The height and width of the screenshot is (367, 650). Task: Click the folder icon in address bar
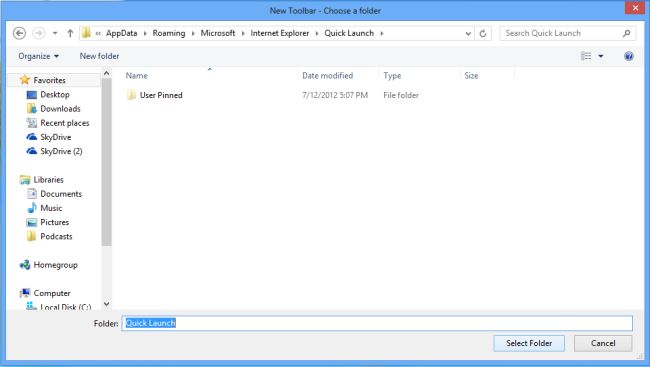pos(86,33)
